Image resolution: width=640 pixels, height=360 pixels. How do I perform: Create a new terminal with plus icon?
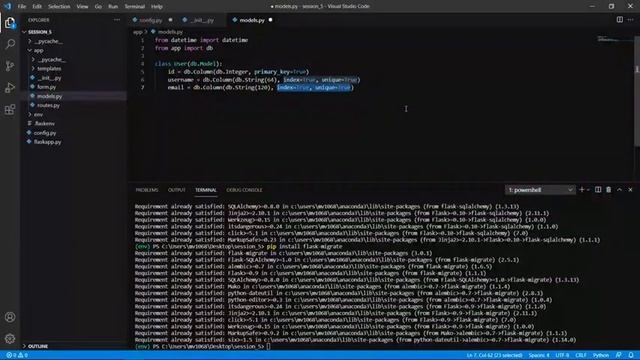[x=582, y=190]
